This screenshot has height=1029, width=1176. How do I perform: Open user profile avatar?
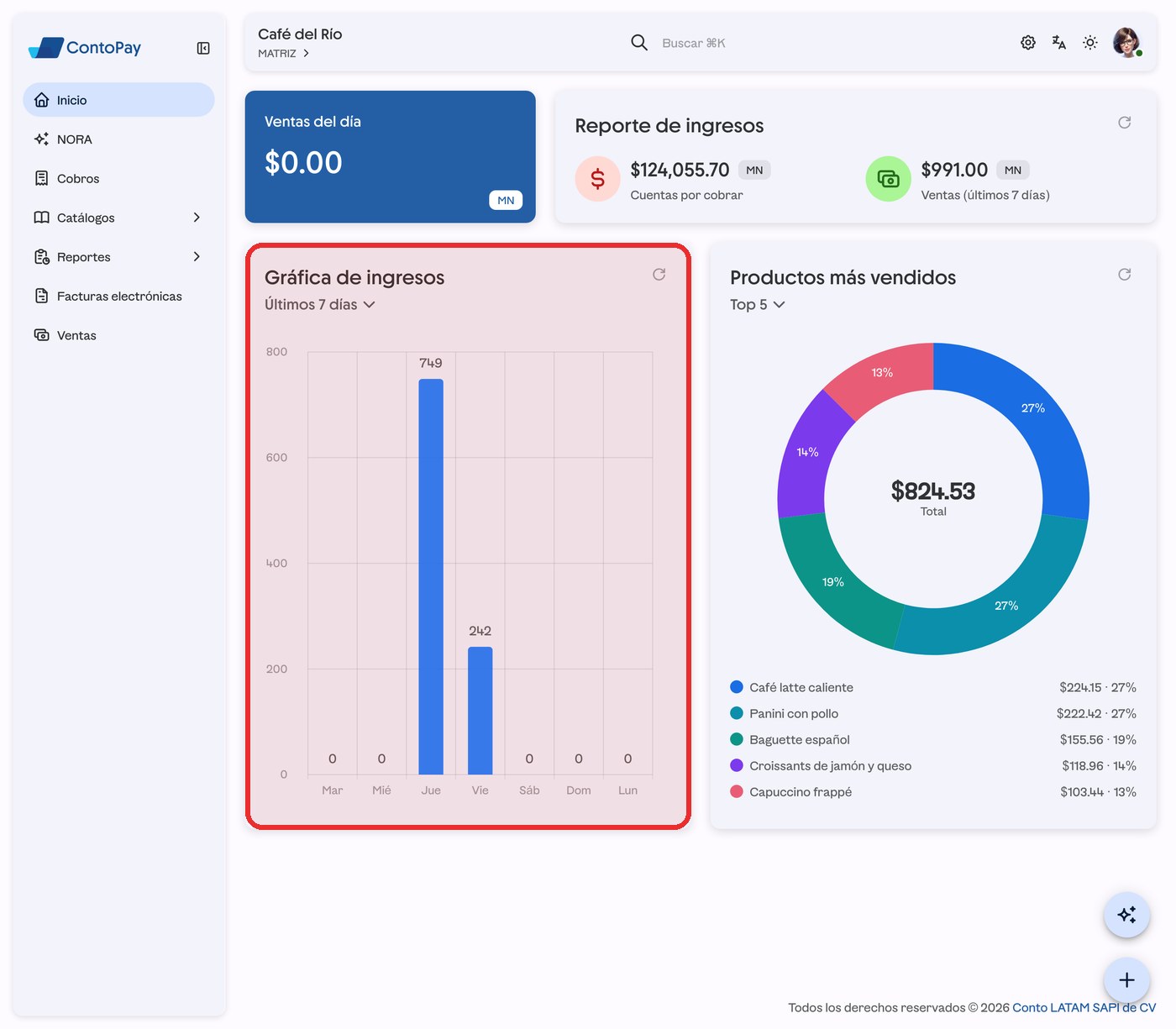point(1126,42)
